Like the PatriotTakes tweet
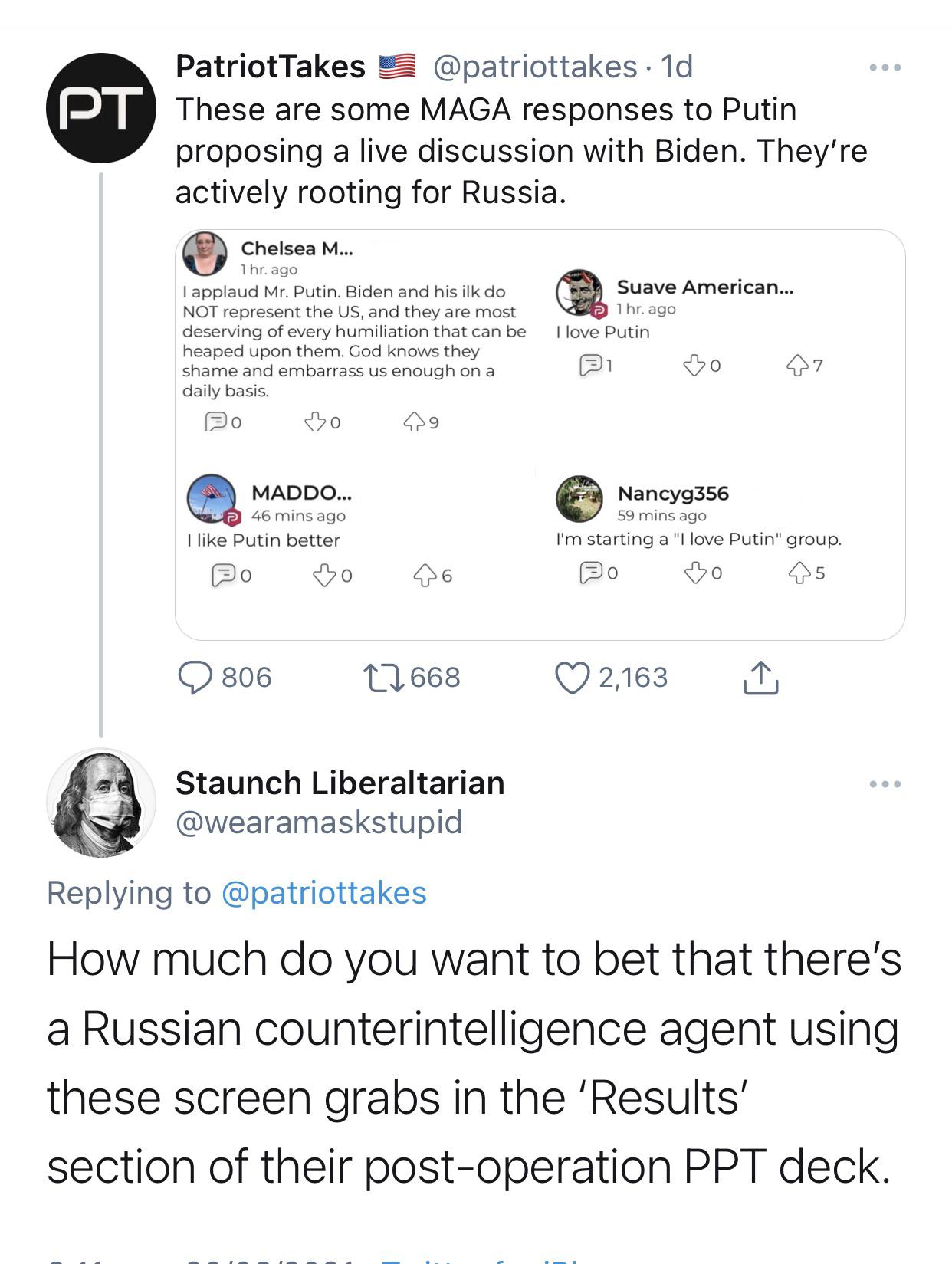 click(x=572, y=678)
